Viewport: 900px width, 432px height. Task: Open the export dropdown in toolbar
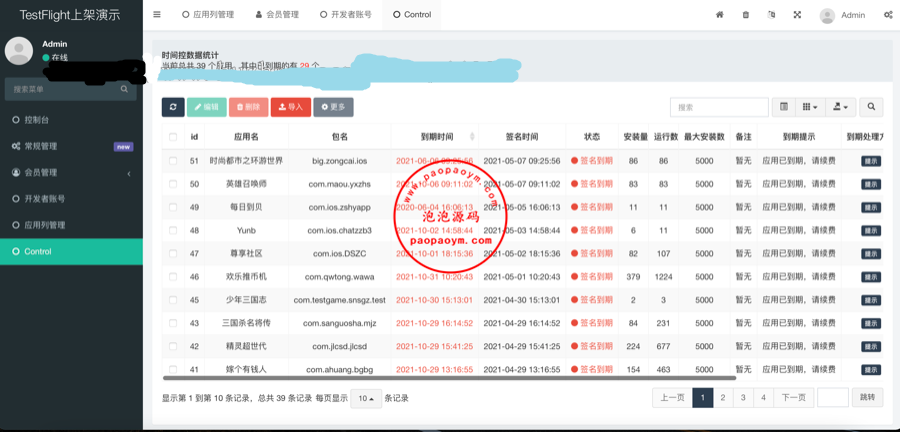coord(841,107)
